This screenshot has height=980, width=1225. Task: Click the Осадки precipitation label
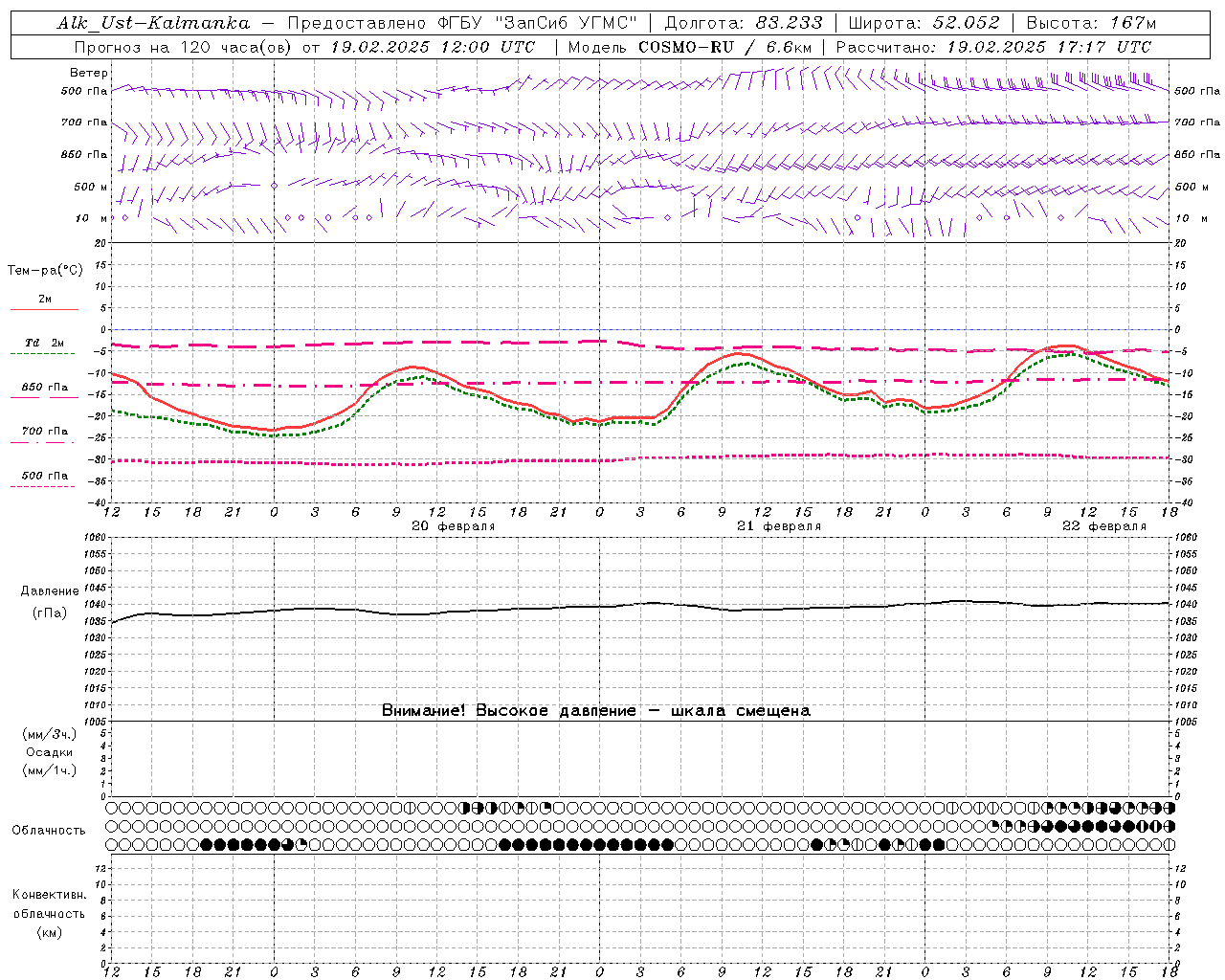pos(50,752)
